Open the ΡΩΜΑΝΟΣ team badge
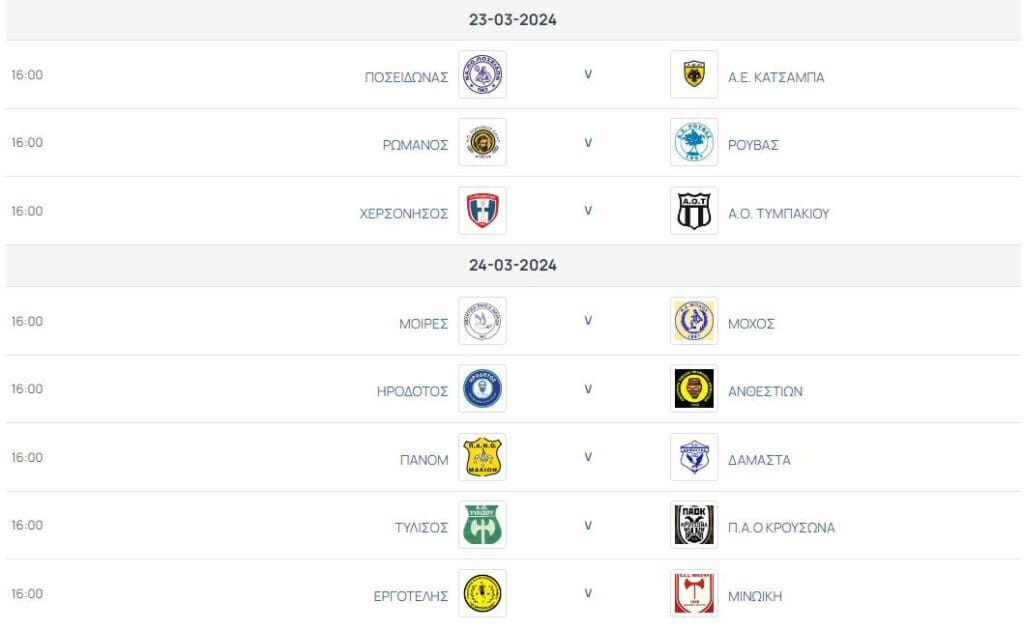The width and height of the screenshot is (1024, 631). click(483, 142)
